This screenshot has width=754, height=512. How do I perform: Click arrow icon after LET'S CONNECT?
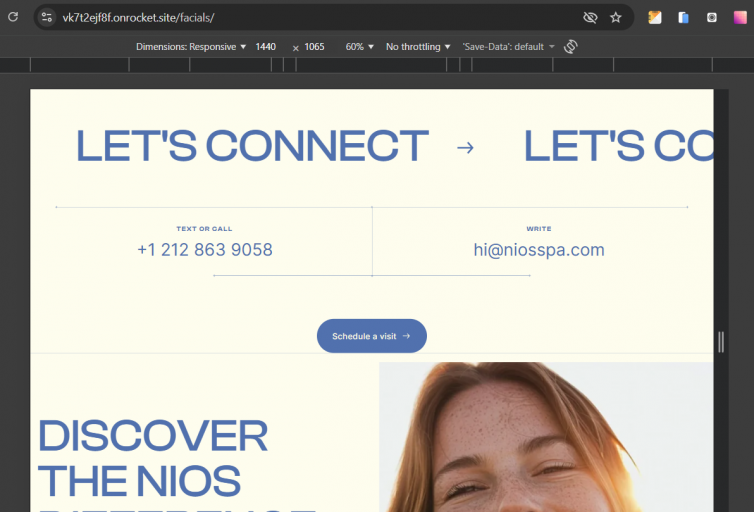[x=465, y=148]
